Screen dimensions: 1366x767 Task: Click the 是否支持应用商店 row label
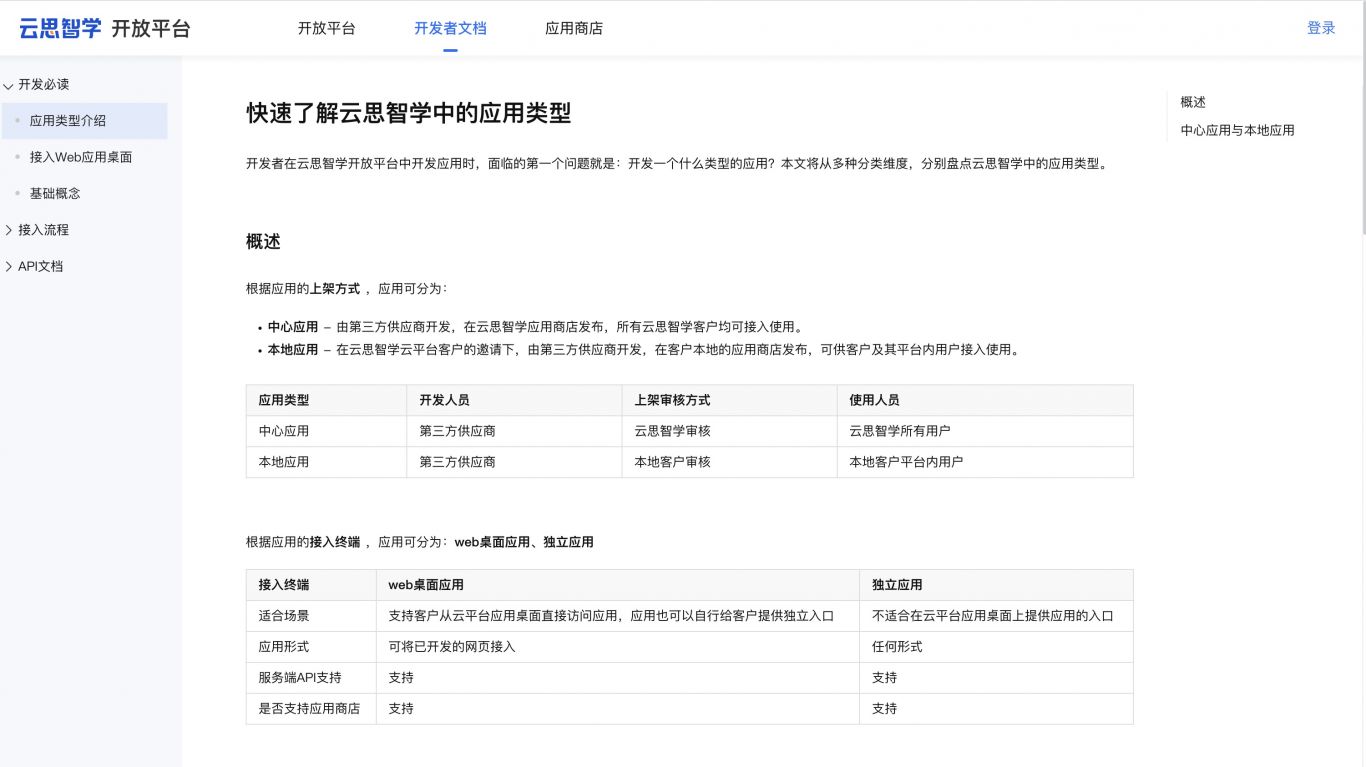[311, 709]
